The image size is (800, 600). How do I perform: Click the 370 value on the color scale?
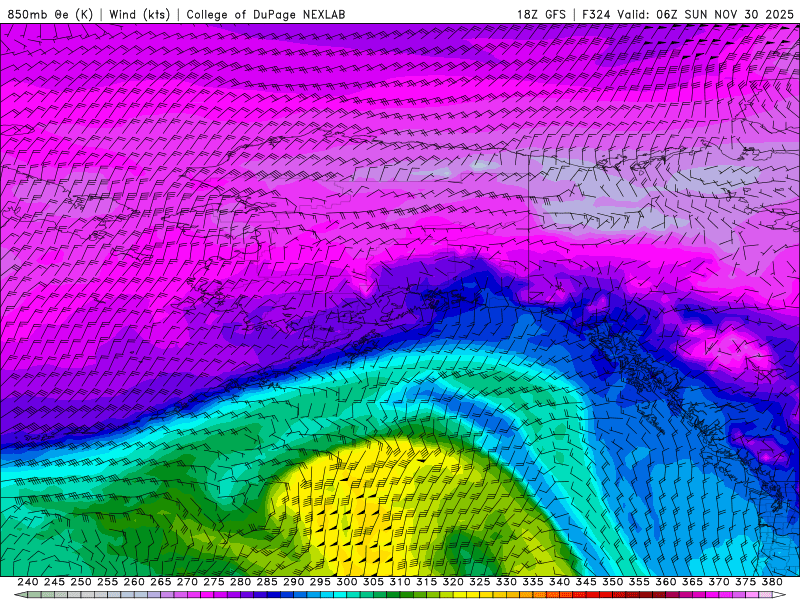coord(719,582)
